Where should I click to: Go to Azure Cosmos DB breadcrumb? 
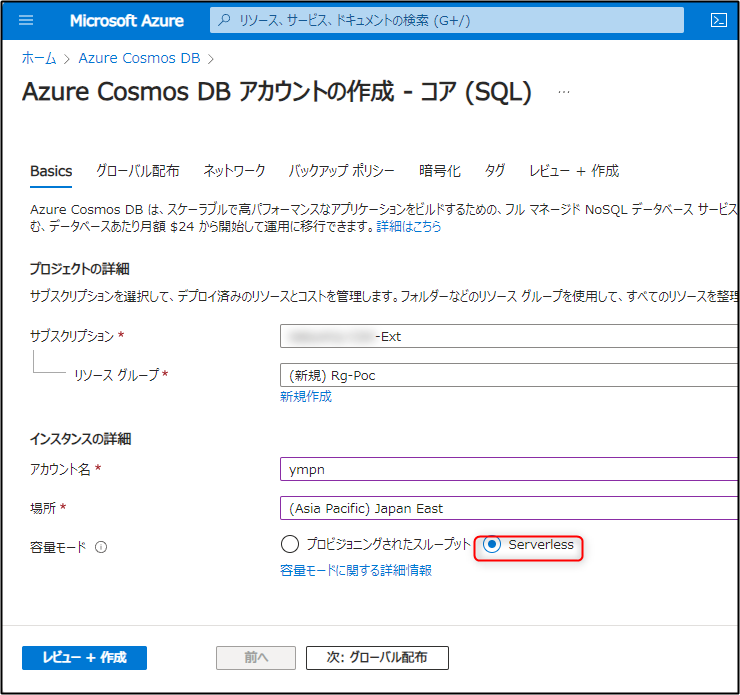tap(139, 58)
